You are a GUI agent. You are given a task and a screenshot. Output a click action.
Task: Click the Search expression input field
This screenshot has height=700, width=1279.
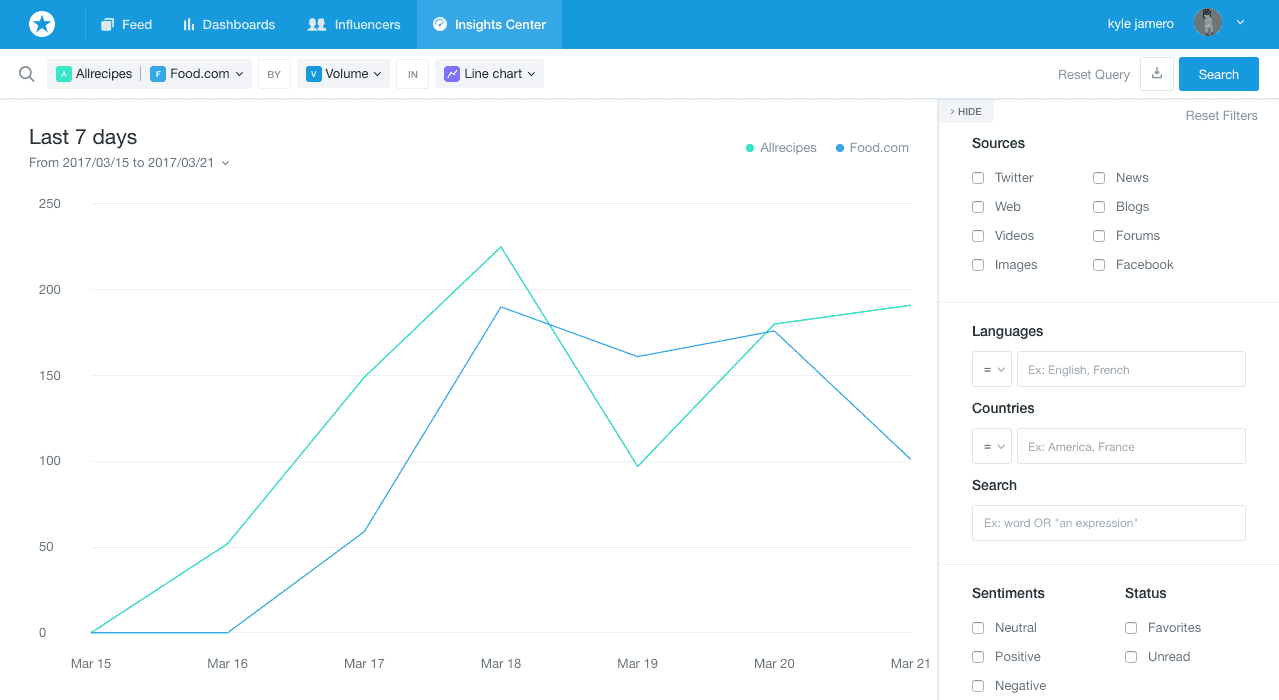[1109, 523]
